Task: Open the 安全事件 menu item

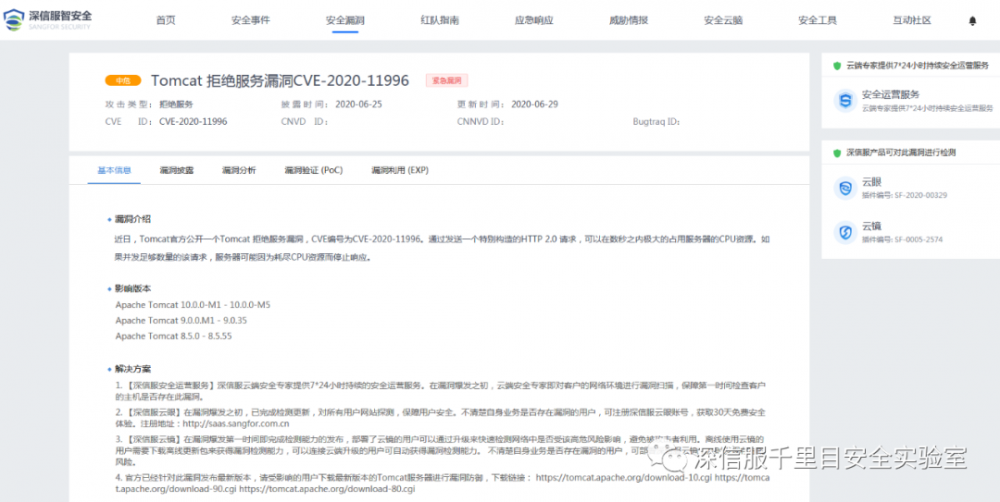Action: pyautogui.click(x=251, y=20)
